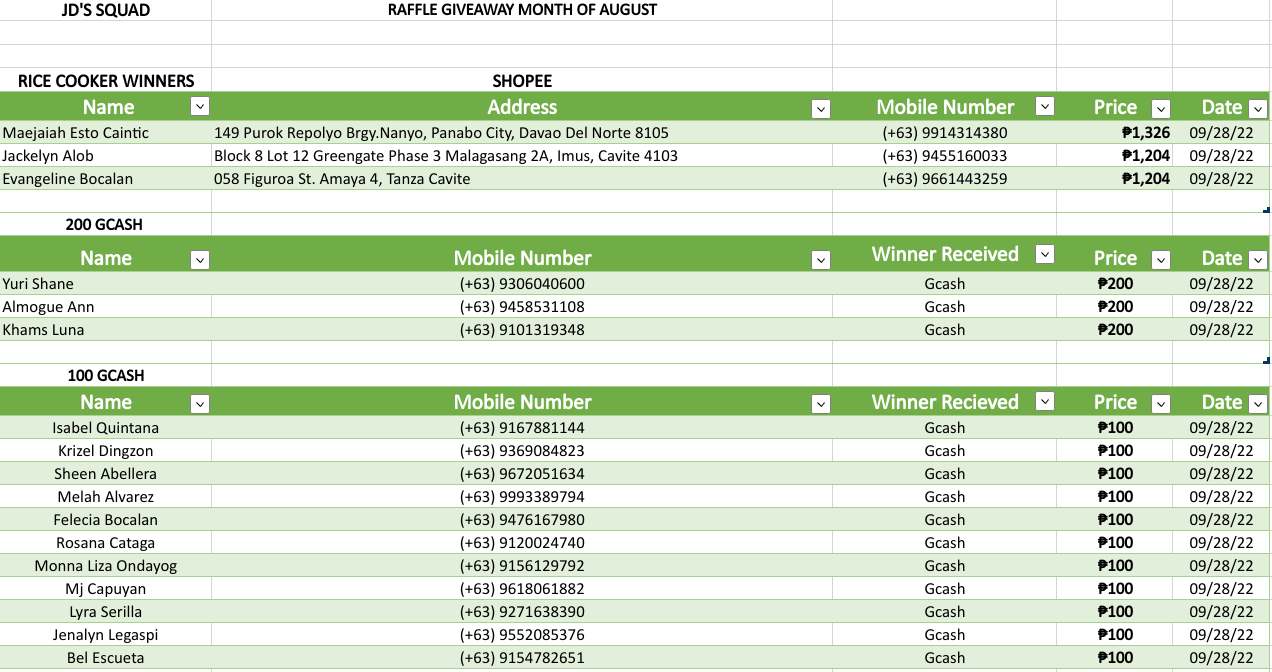Viewport: 1272px width, 672px height.
Task: Select phone number (+63) 9914314380
Action: pos(945,133)
